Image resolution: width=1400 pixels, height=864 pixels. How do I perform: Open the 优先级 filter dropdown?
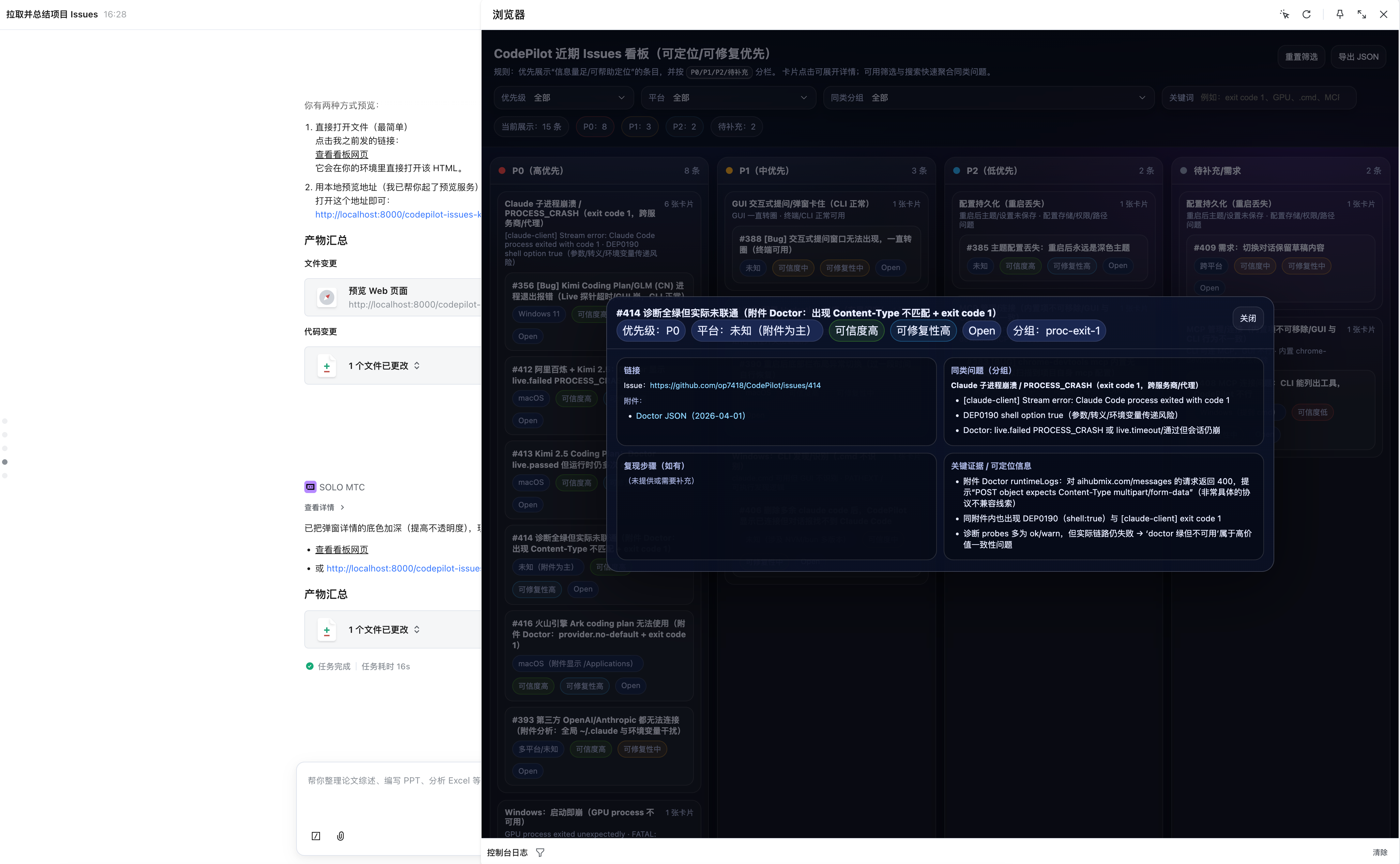563,98
